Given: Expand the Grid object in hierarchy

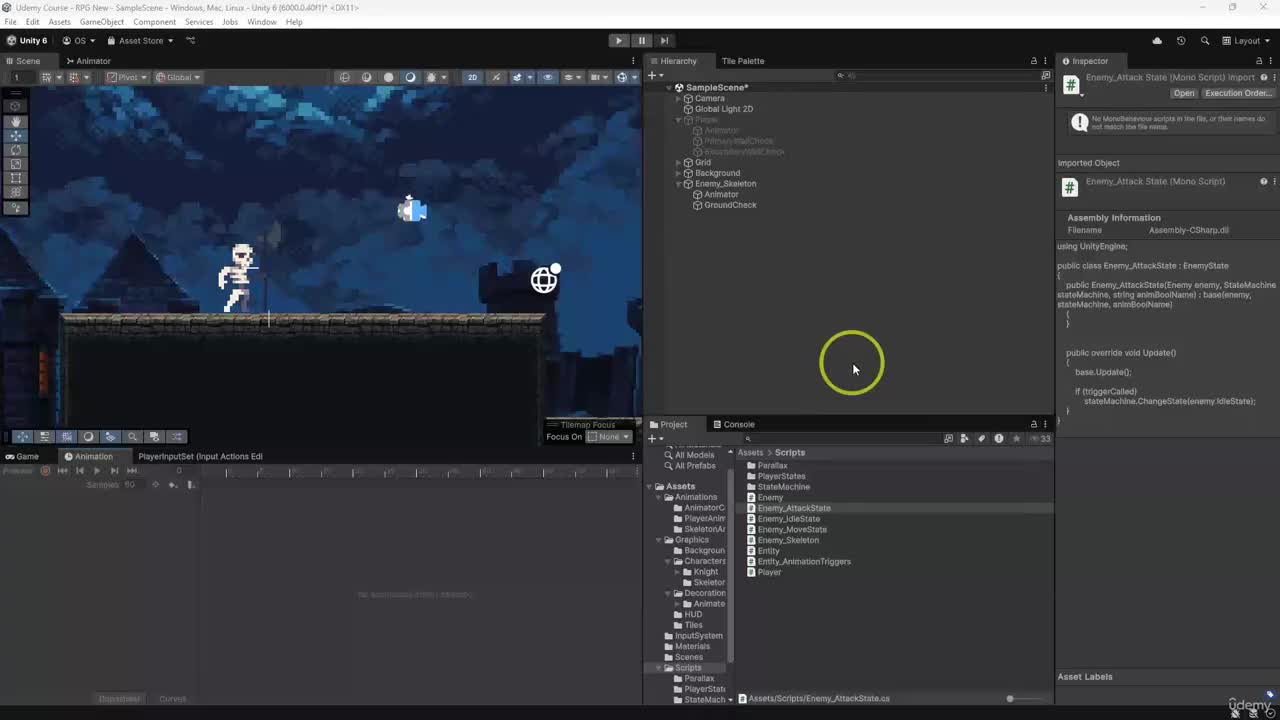Looking at the screenshot, I should point(678,162).
